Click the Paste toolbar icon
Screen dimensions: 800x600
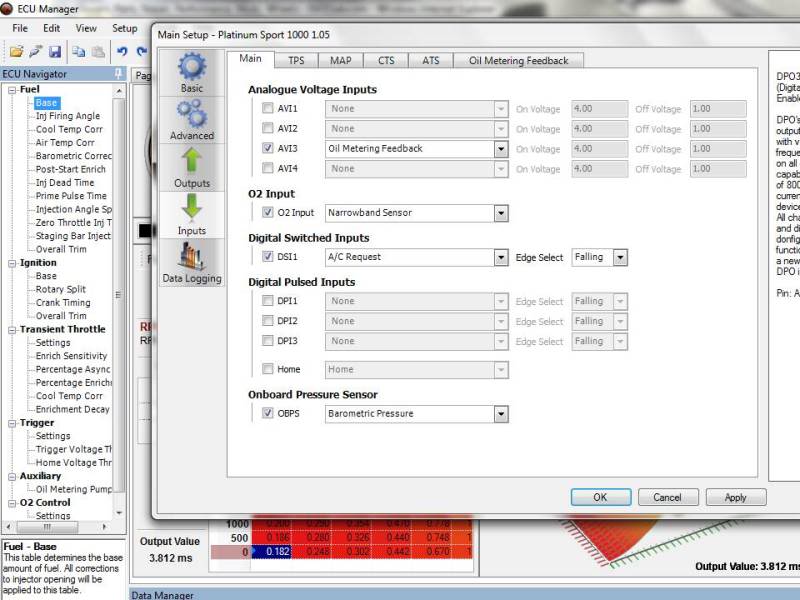coord(98,52)
